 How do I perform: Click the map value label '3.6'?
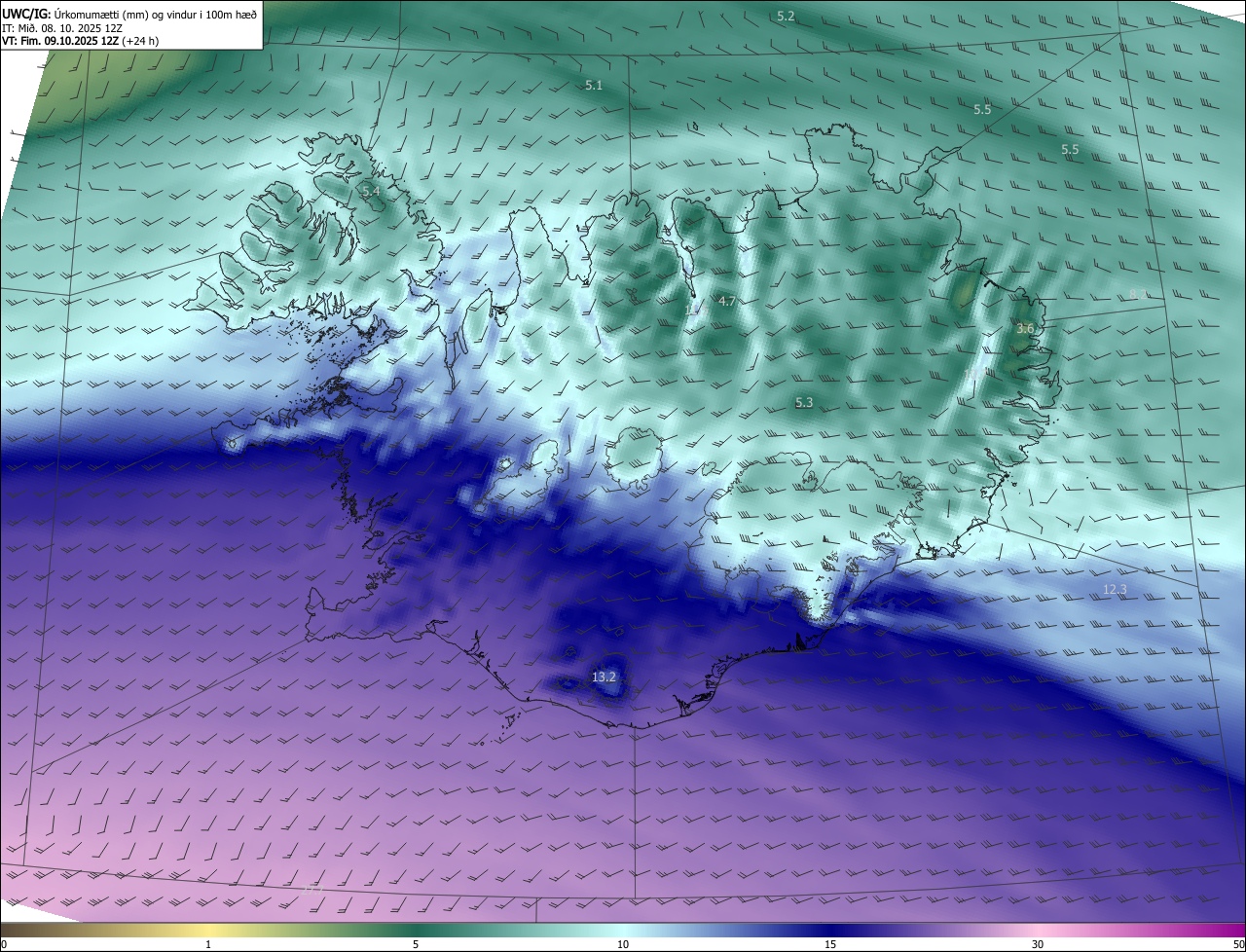(1025, 329)
